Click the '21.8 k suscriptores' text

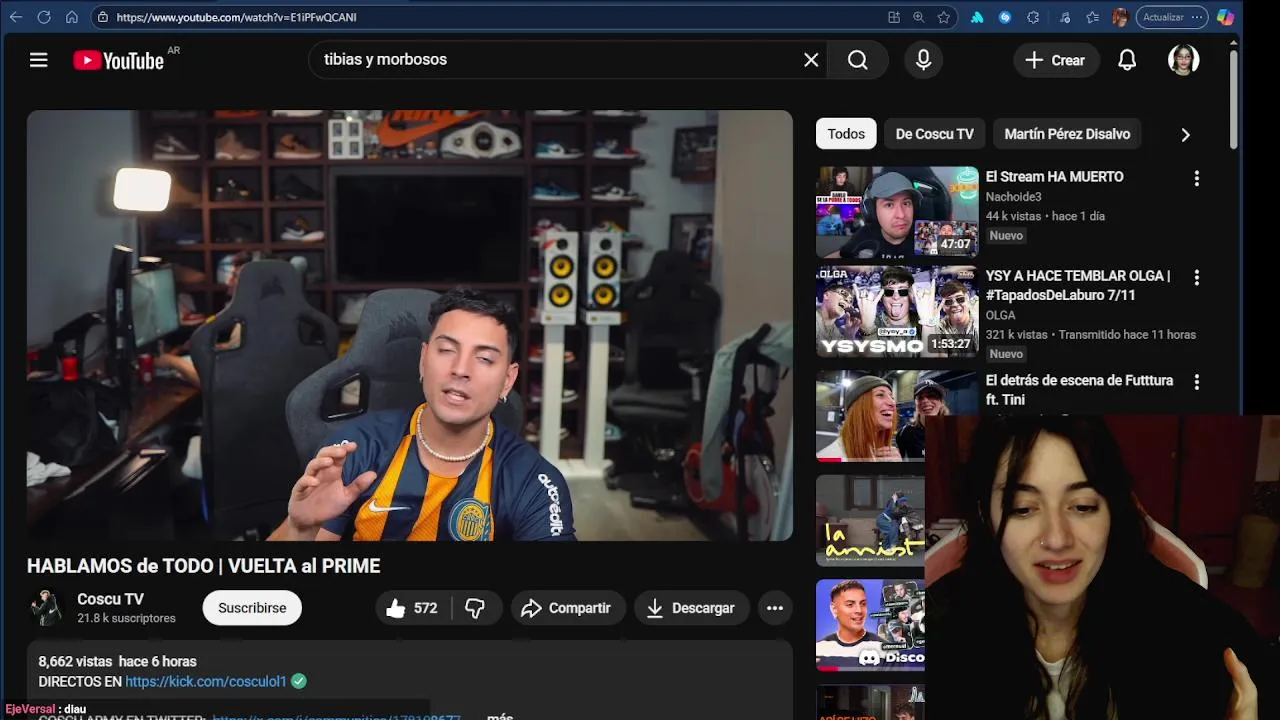click(x=126, y=618)
